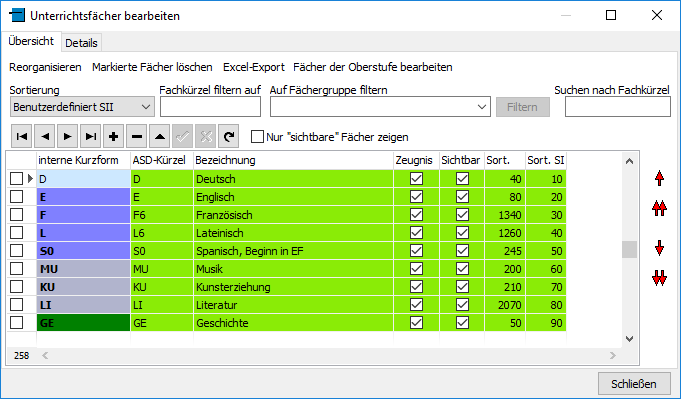Image resolution: width=681 pixels, height=399 pixels.
Task: Click horizontal scrollbar left arrow
Action: [x=45, y=356]
